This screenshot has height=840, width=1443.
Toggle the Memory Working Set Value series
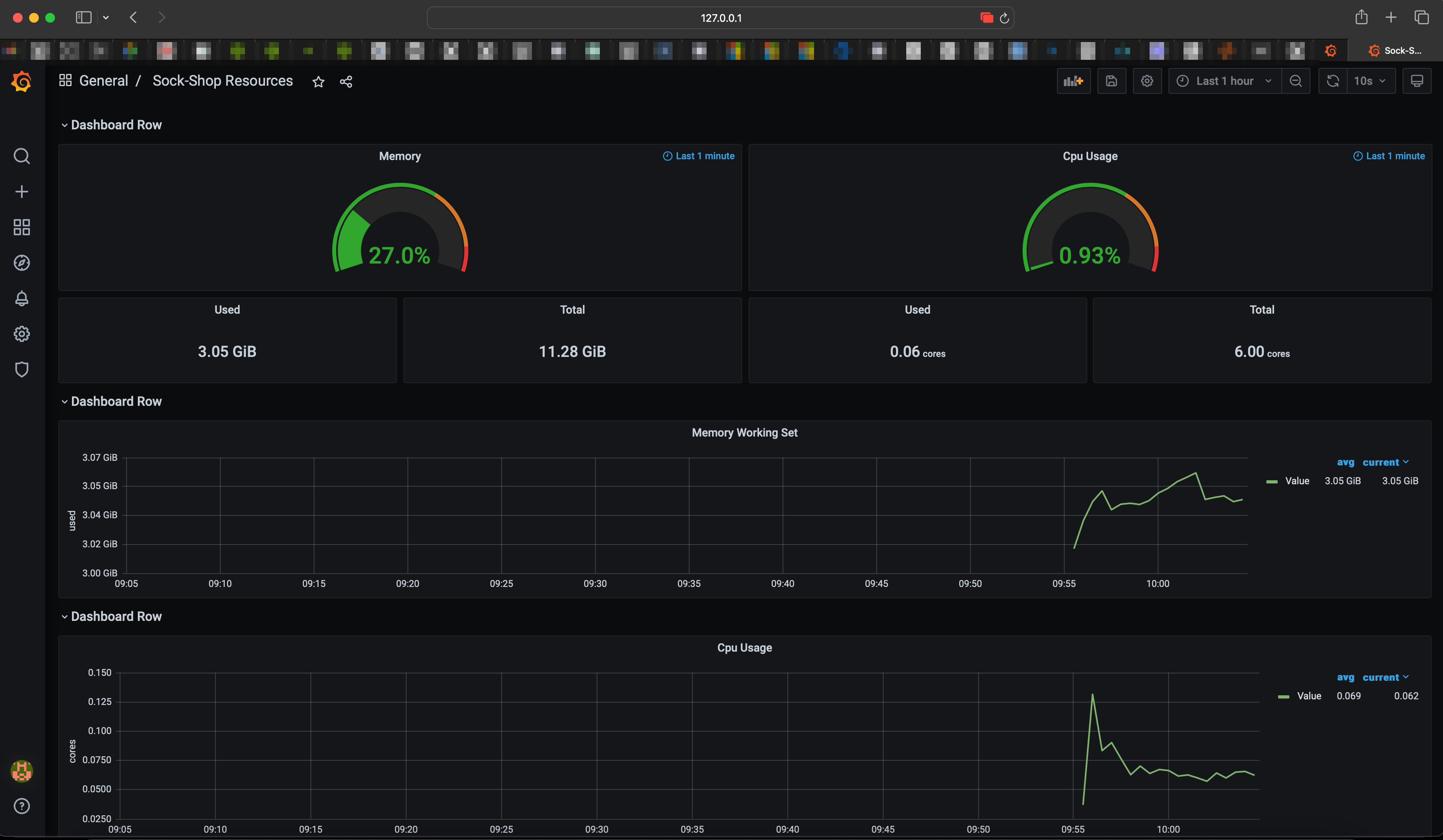[1296, 481]
